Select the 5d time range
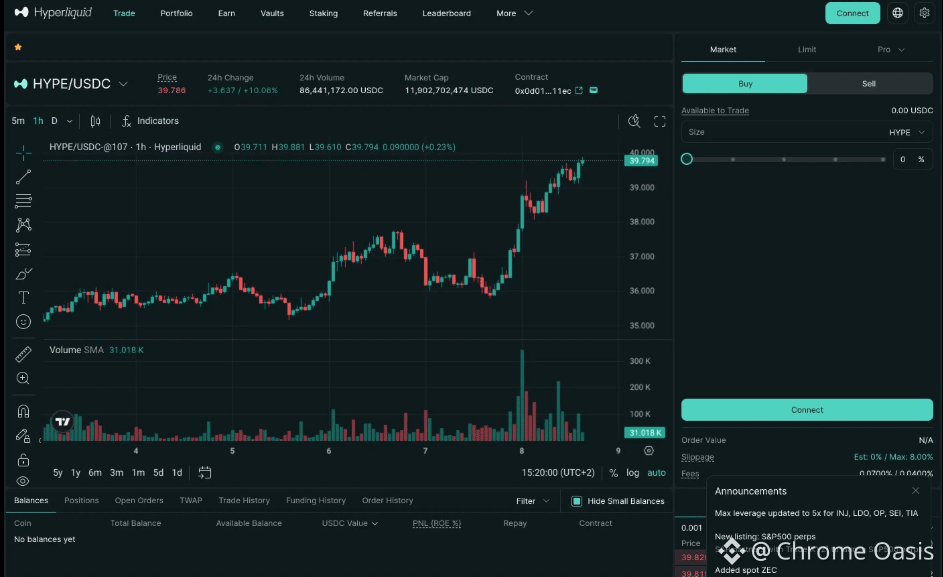Screen dimensions: 943x577 (x=158, y=473)
